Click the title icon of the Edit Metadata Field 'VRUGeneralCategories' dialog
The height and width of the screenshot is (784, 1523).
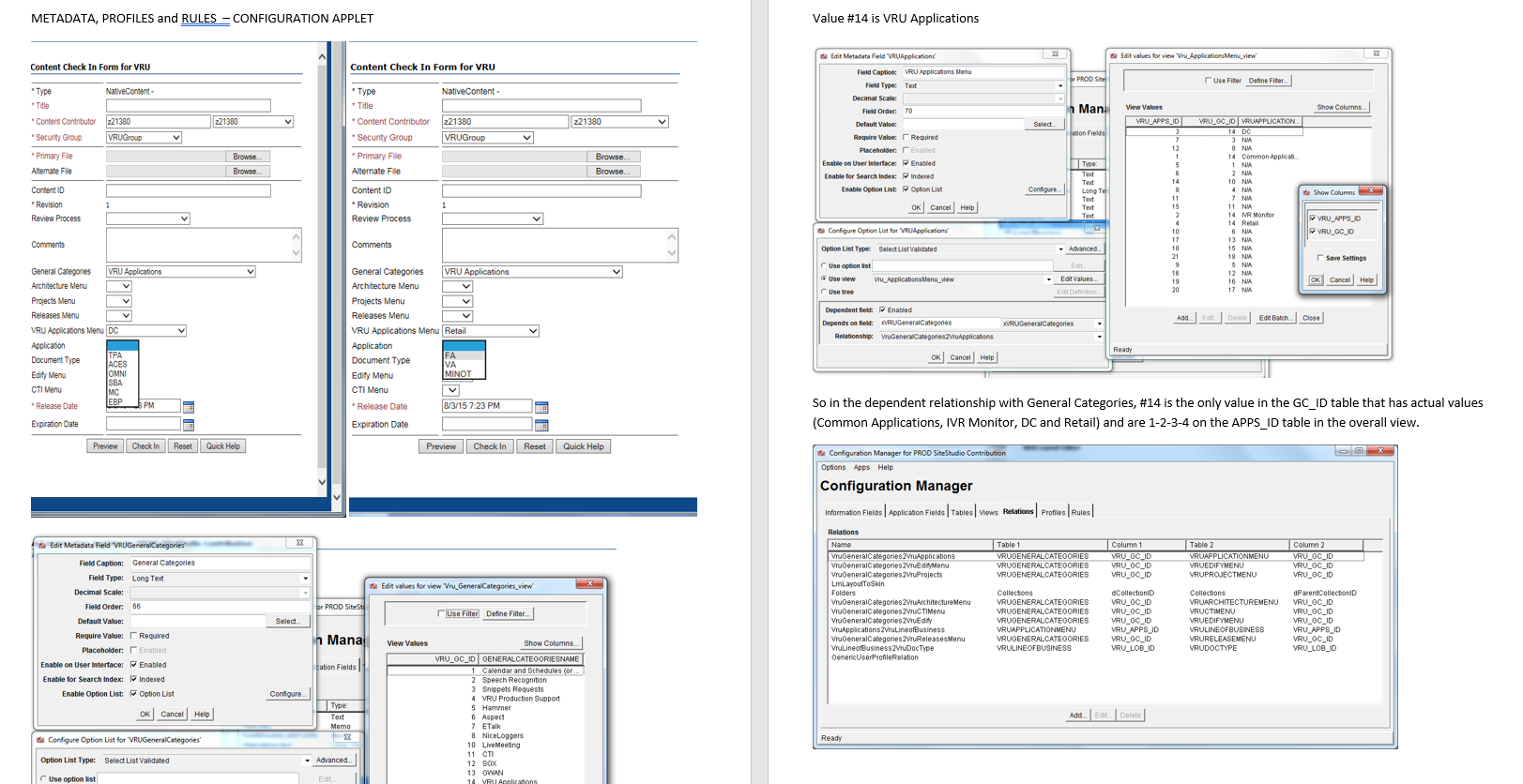click(x=43, y=545)
